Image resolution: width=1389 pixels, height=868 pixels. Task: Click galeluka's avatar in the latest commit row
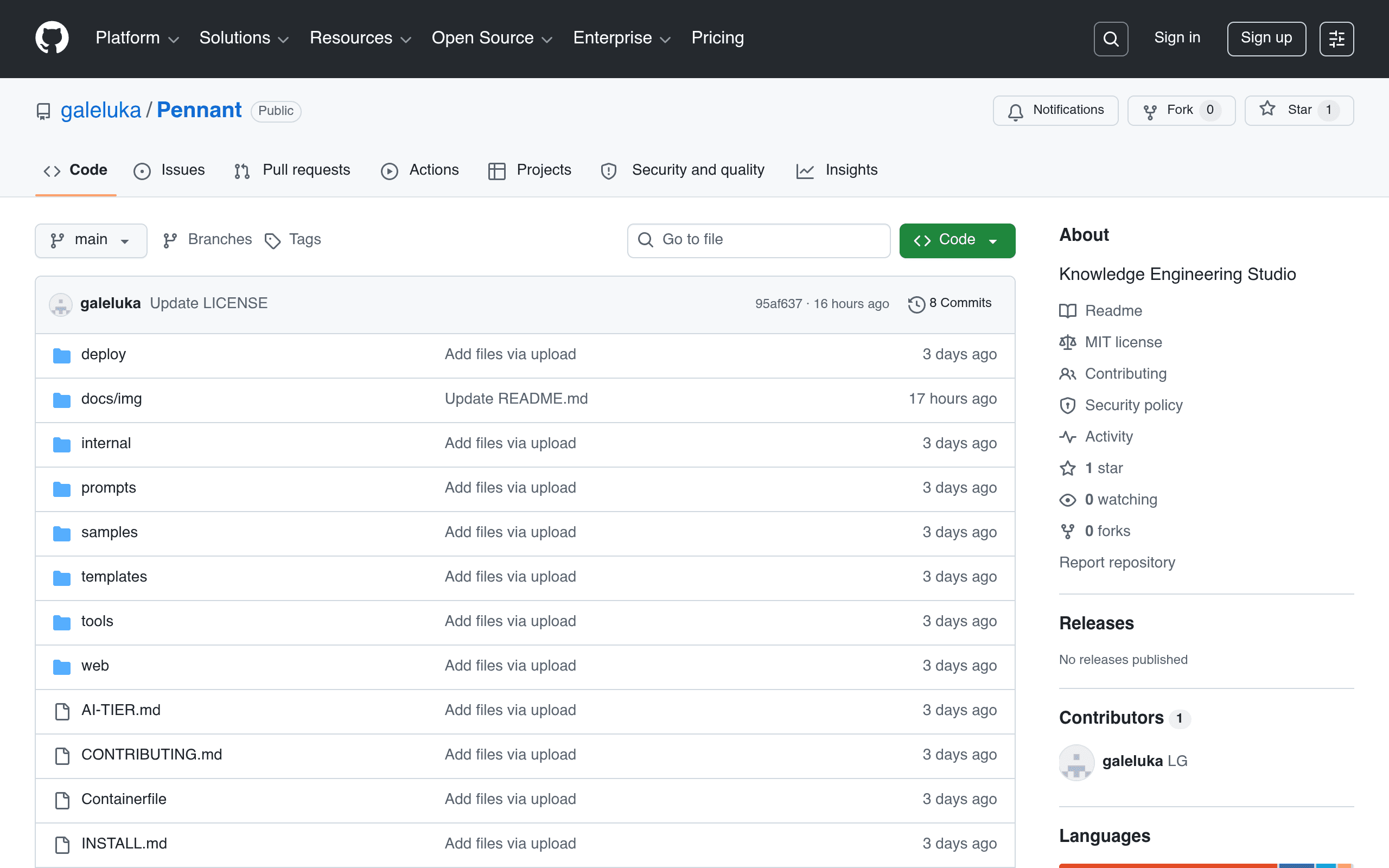click(x=61, y=304)
